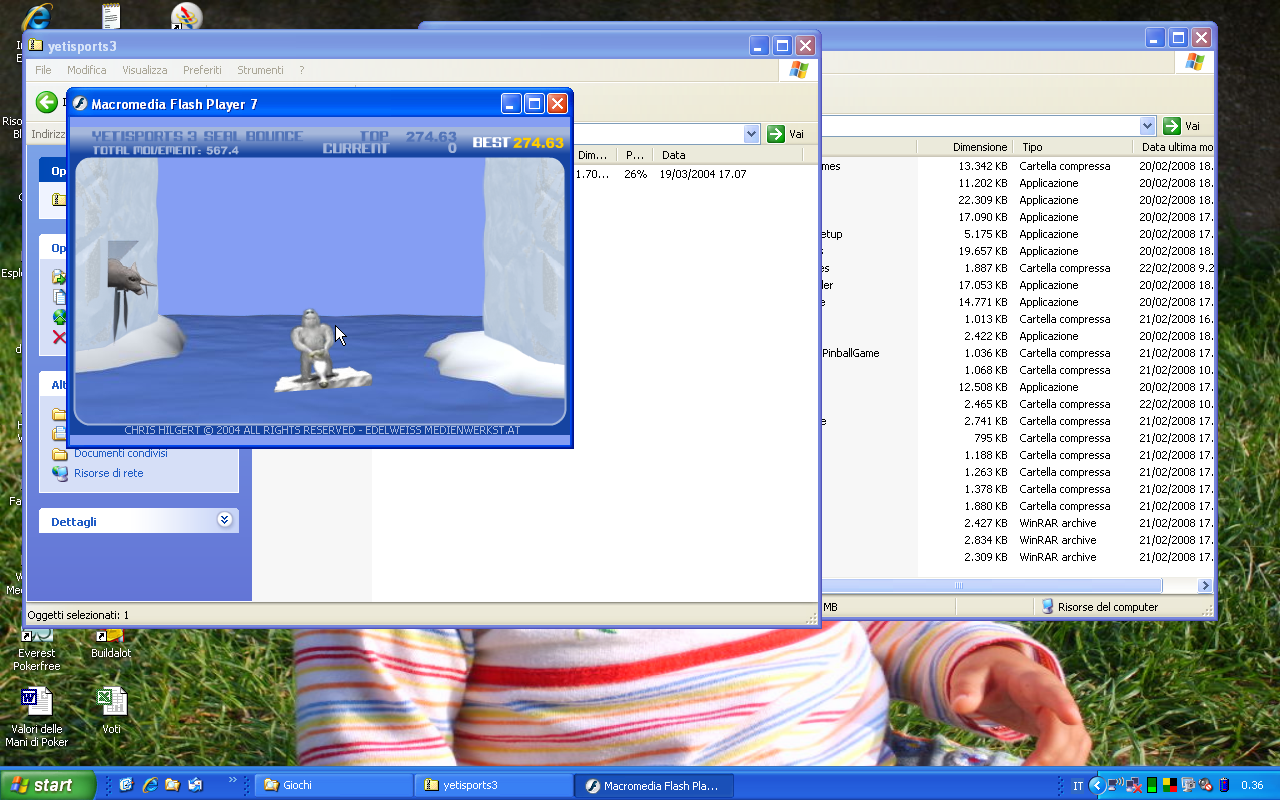Sort by the Tipo column in Giochi

1072,147
